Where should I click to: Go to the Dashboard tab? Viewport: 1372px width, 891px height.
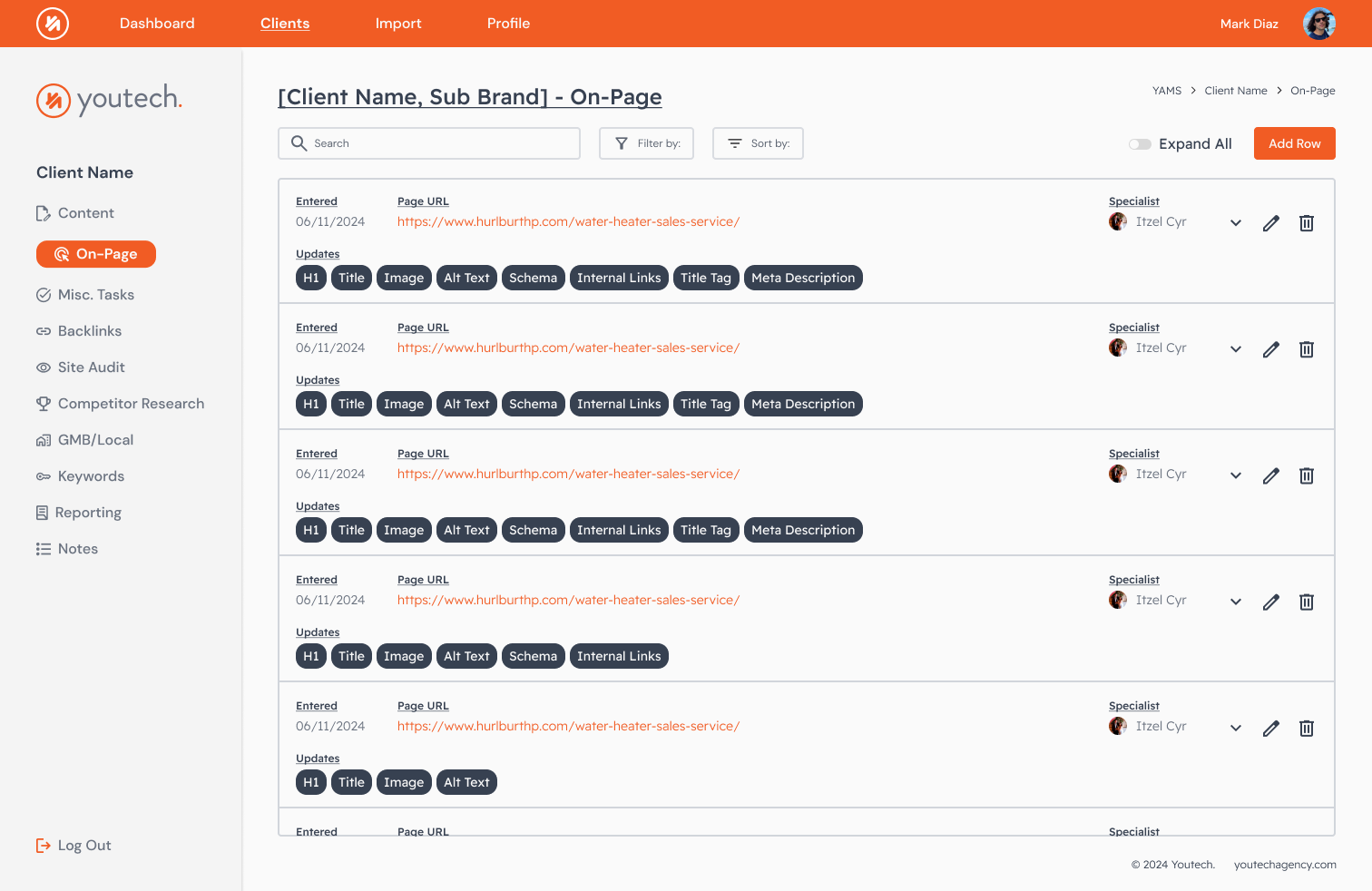(157, 24)
